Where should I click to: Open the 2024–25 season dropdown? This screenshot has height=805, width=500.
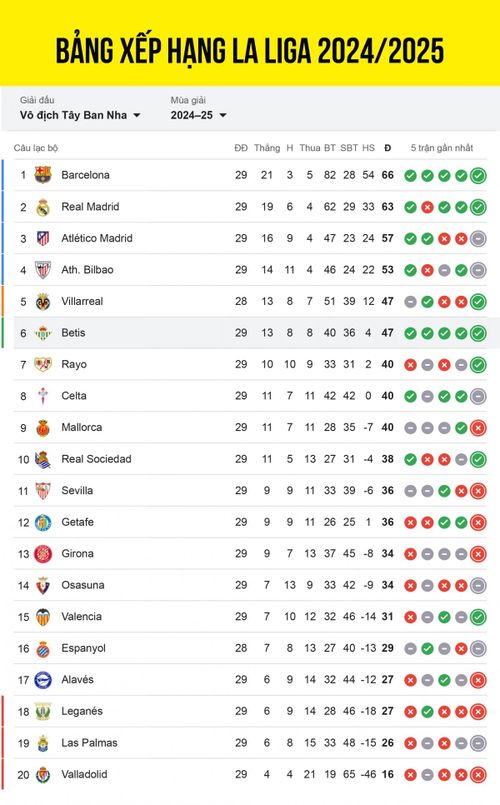click(199, 115)
